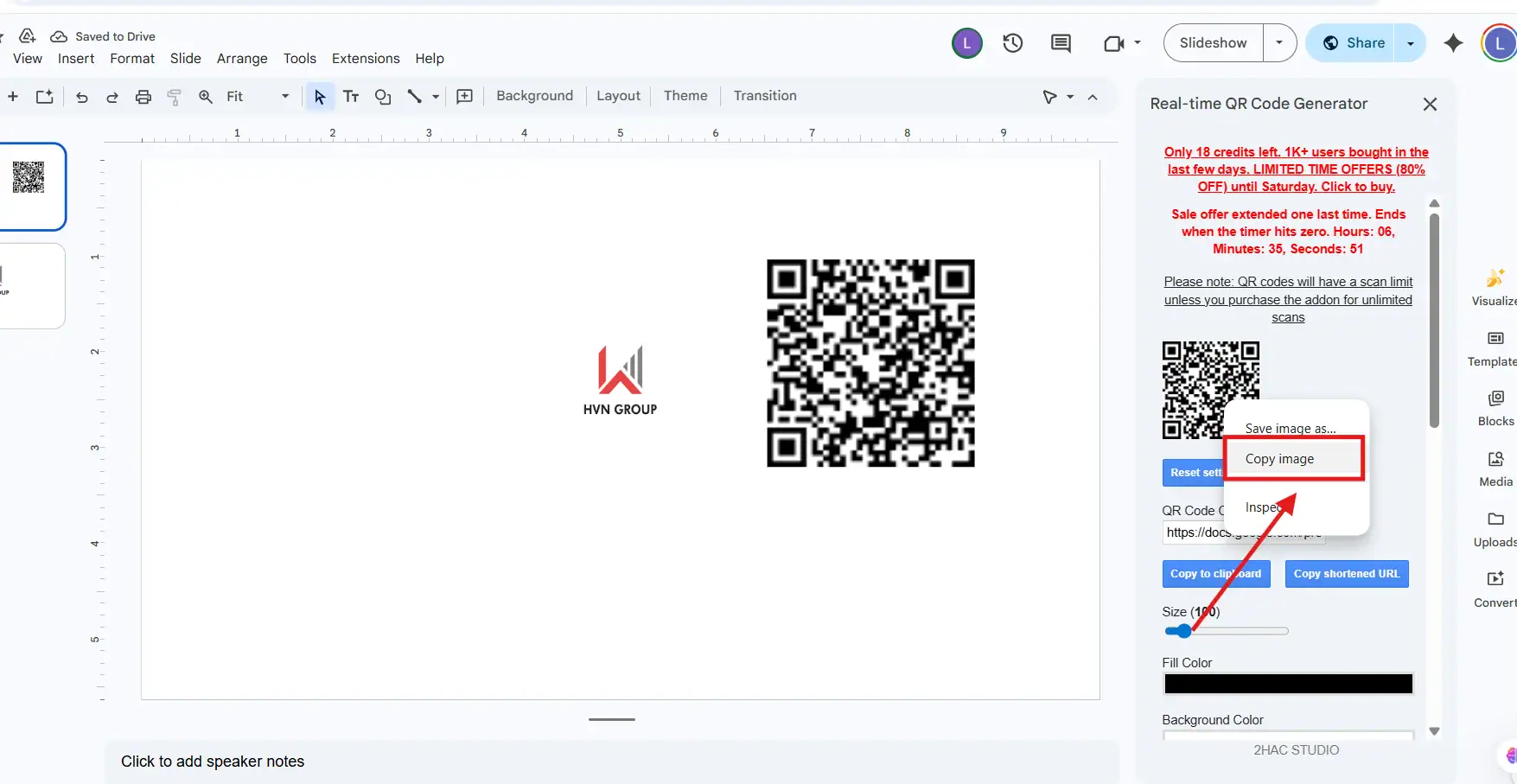Screen dimensions: 1517x784
Task: Open the Blocks sidebar tool
Action: (x=1495, y=408)
